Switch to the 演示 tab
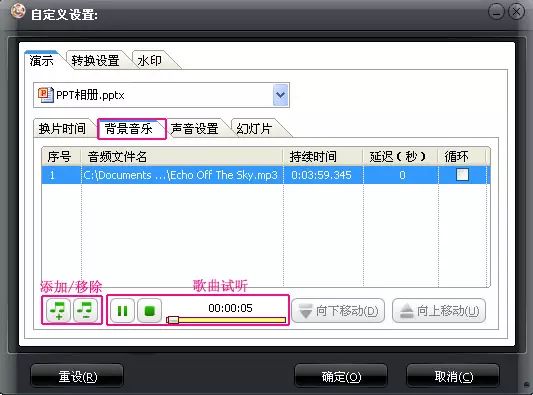The height and width of the screenshot is (395, 533). (41, 61)
